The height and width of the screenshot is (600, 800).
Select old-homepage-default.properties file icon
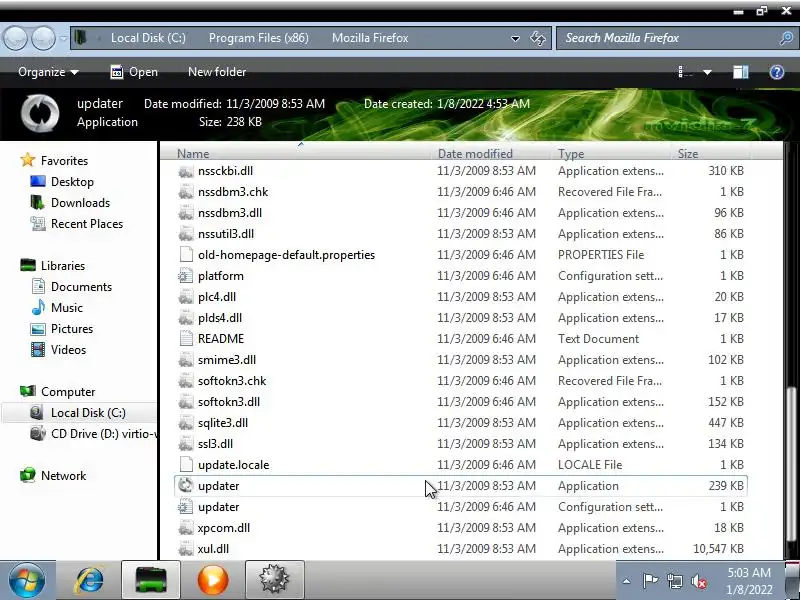[186, 255]
